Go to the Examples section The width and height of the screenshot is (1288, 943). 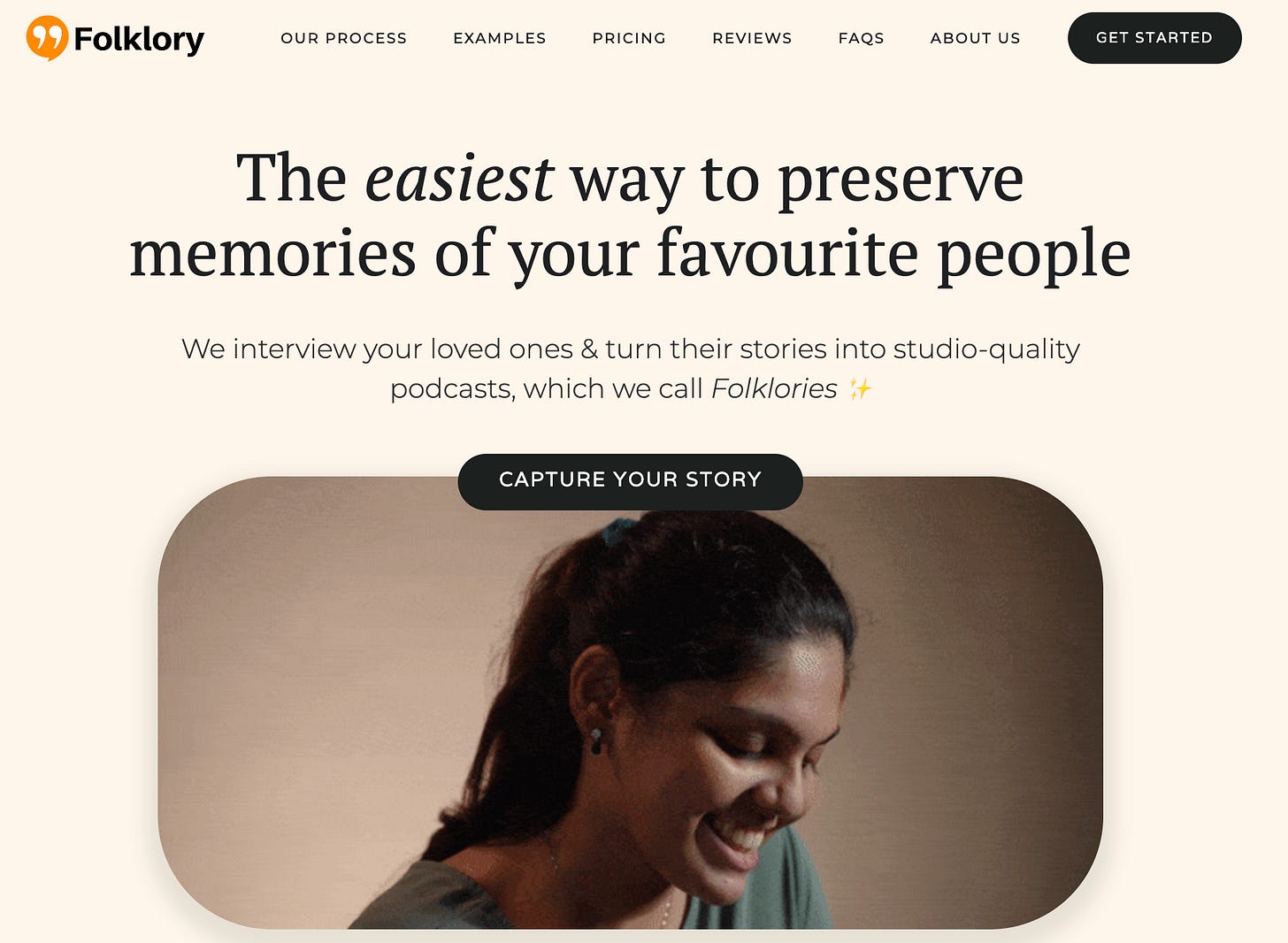tap(499, 38)
